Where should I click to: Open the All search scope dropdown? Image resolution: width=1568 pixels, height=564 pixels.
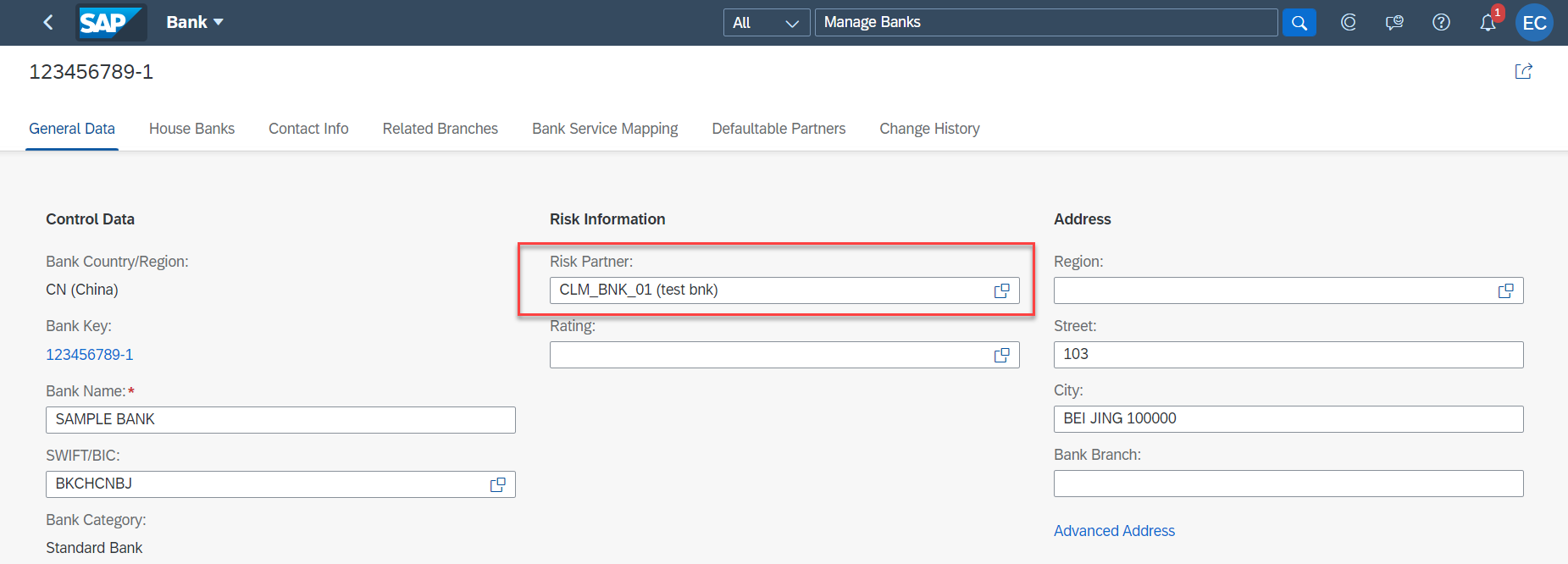(767, 23)
